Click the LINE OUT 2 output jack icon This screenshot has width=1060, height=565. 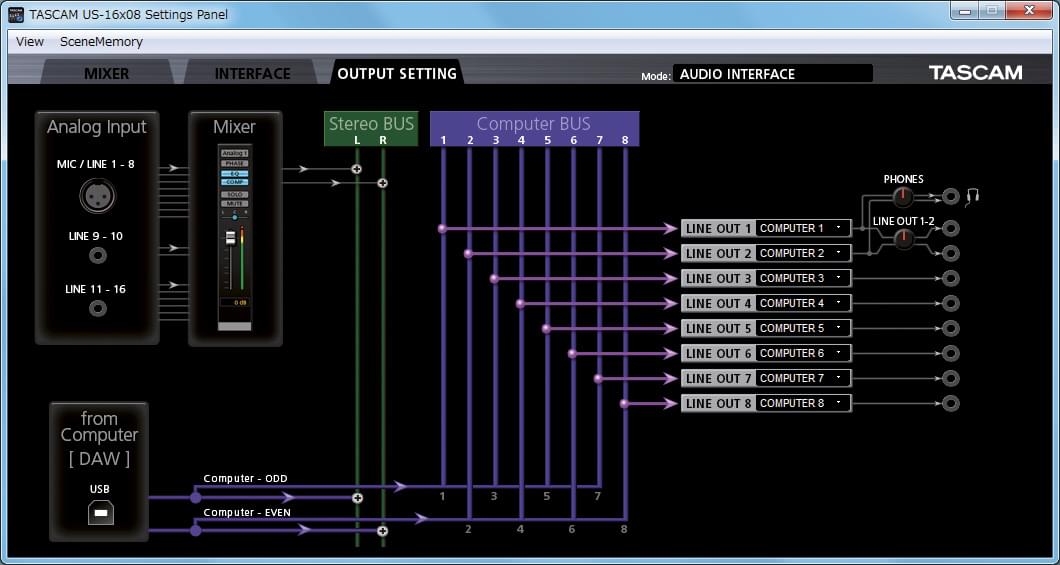(x=950, y=253)
